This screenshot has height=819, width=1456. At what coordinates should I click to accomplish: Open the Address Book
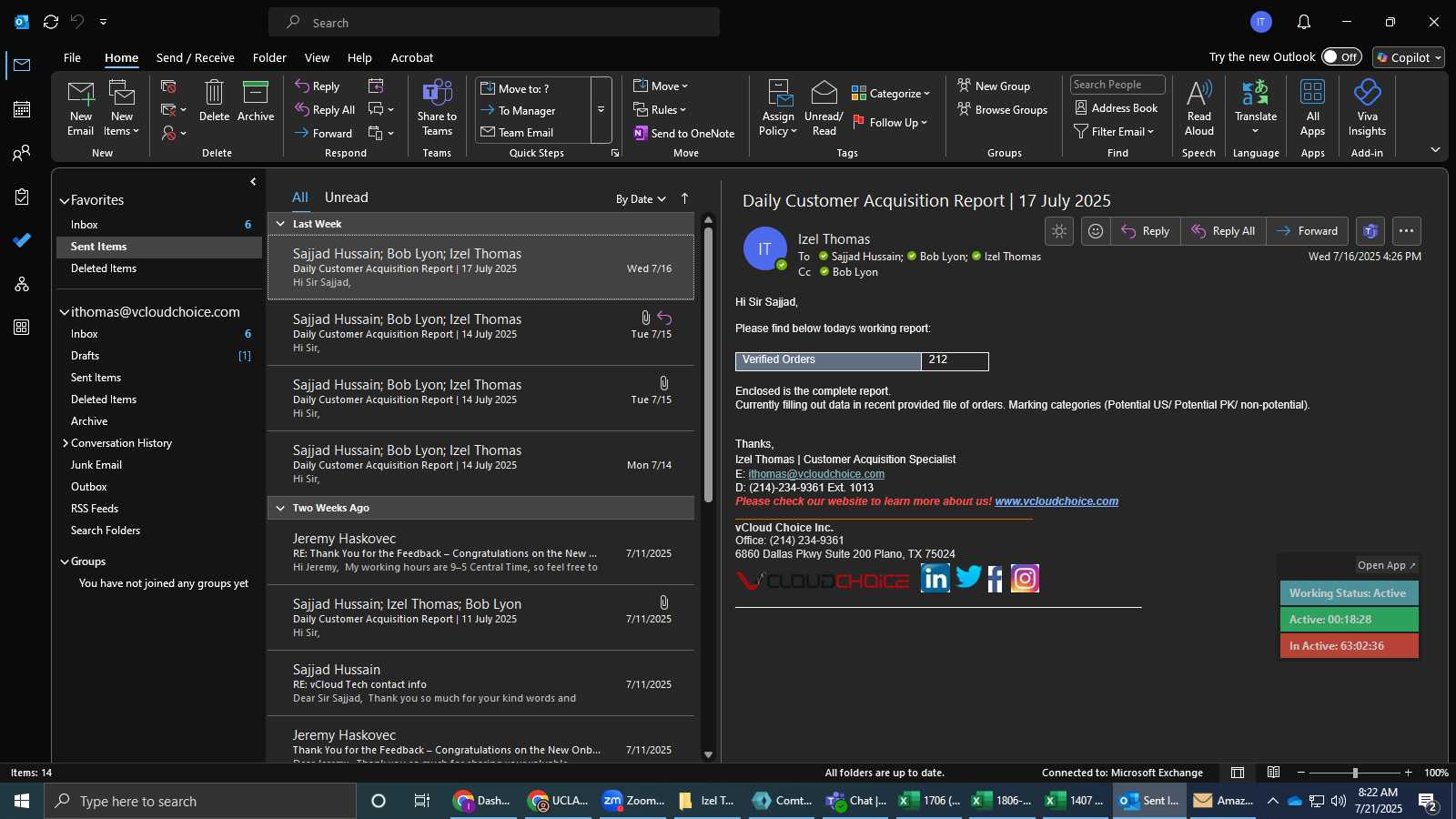click(1116, 108)
